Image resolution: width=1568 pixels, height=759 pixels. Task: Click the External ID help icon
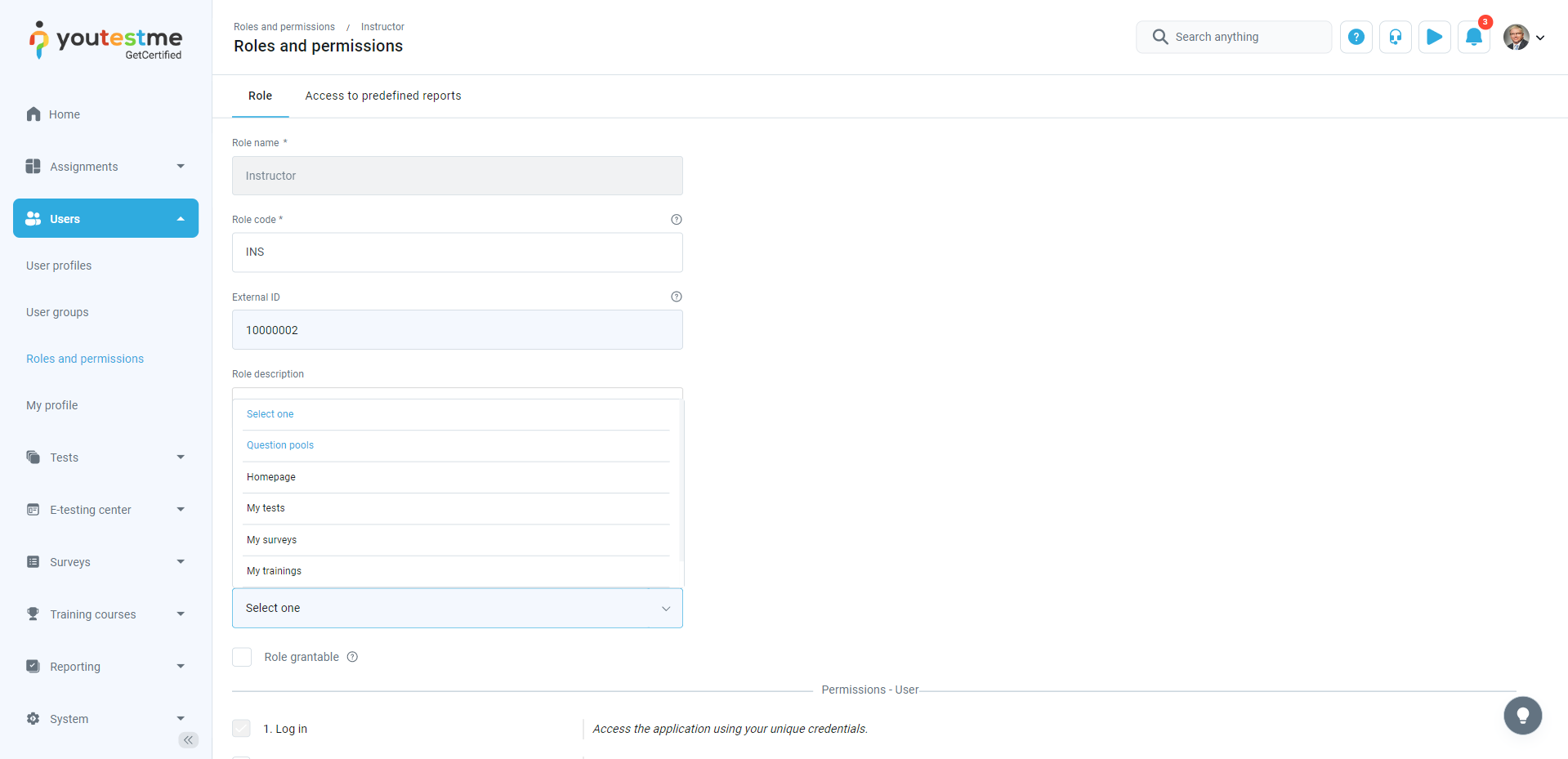(676, 297)
